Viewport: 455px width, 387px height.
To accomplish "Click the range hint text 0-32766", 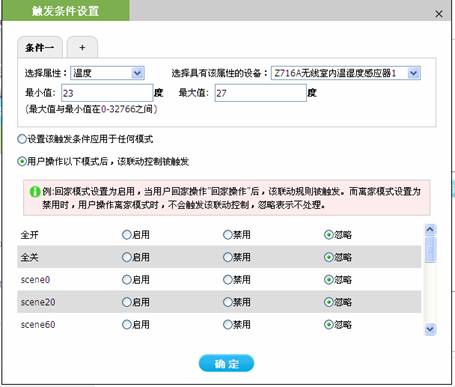I will [118, 109].
